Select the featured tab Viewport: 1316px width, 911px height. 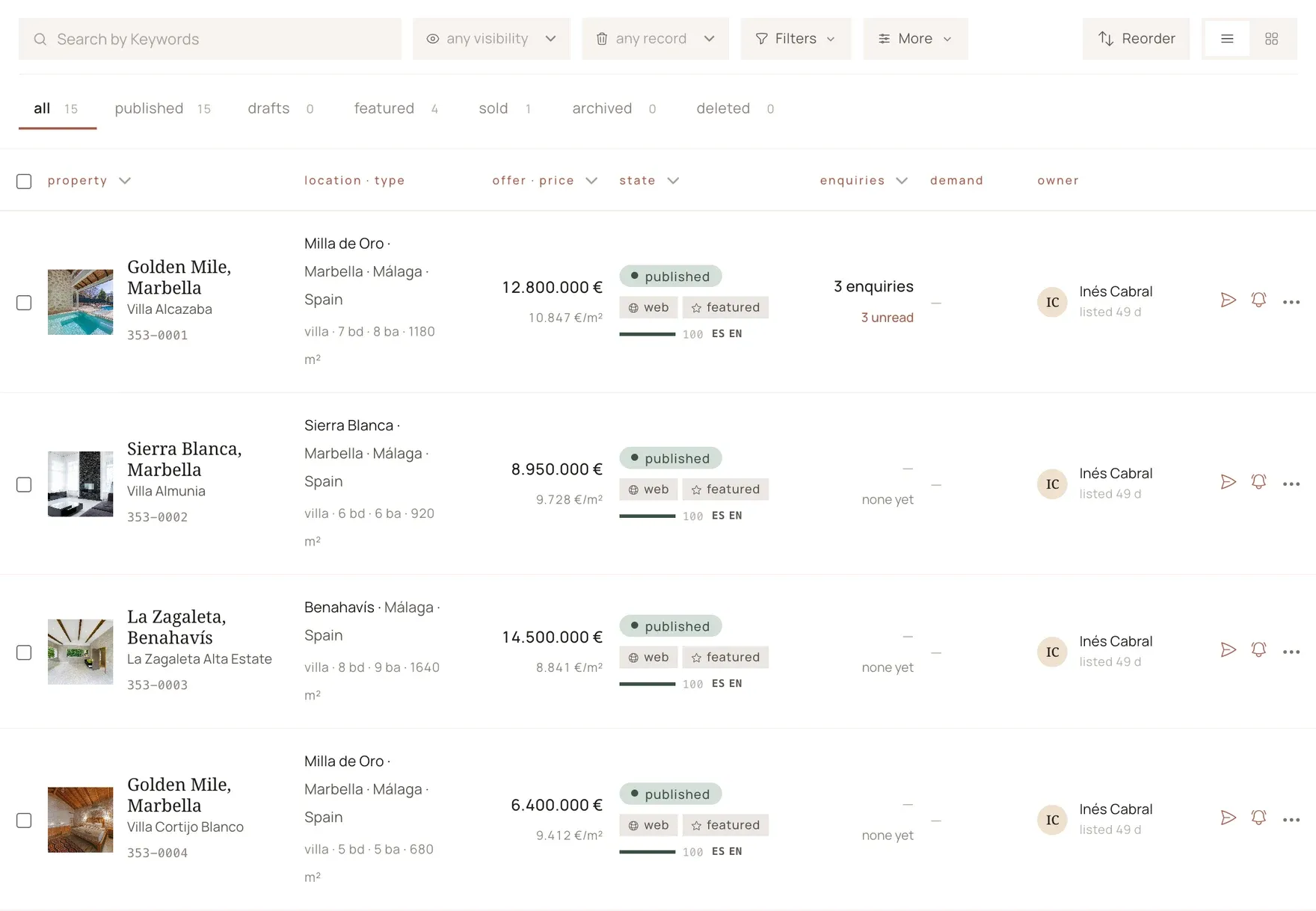click(x=396, y=108)
